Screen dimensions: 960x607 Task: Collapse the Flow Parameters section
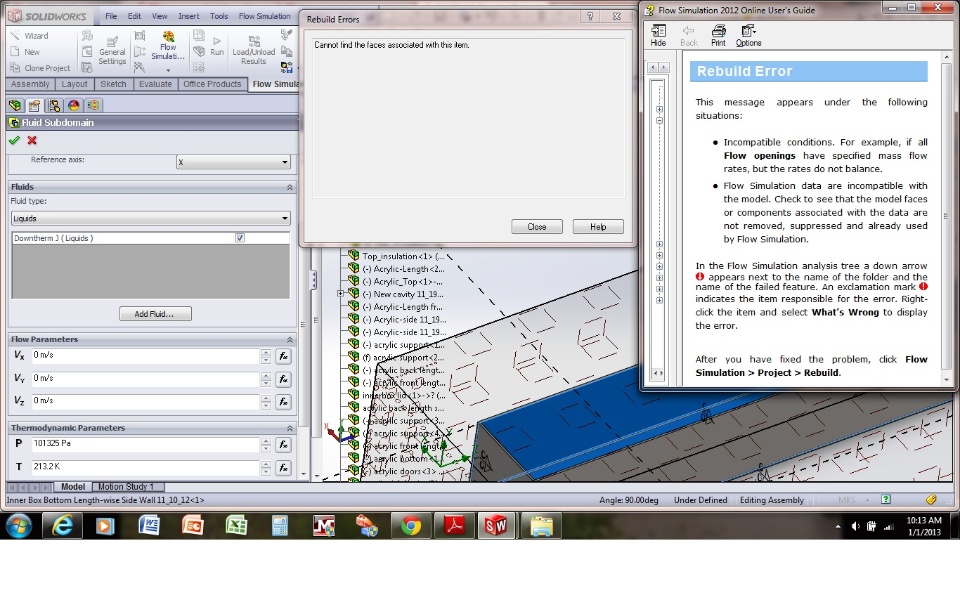[x=290, y=339]
